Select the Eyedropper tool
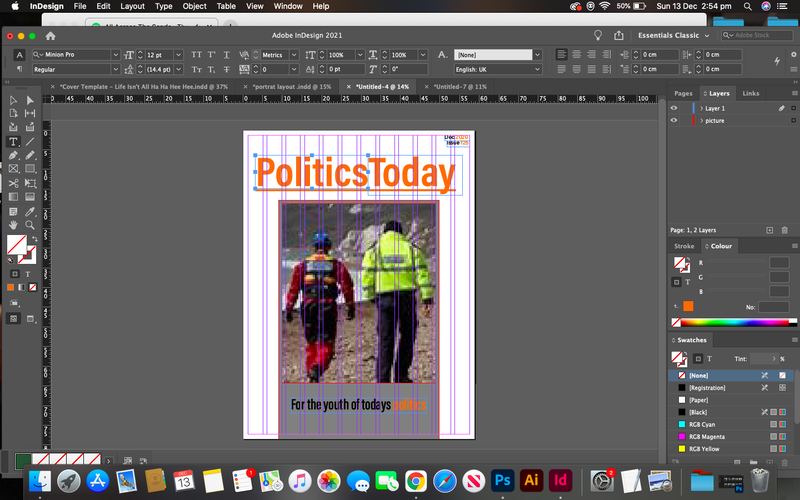 coord(30,211)
